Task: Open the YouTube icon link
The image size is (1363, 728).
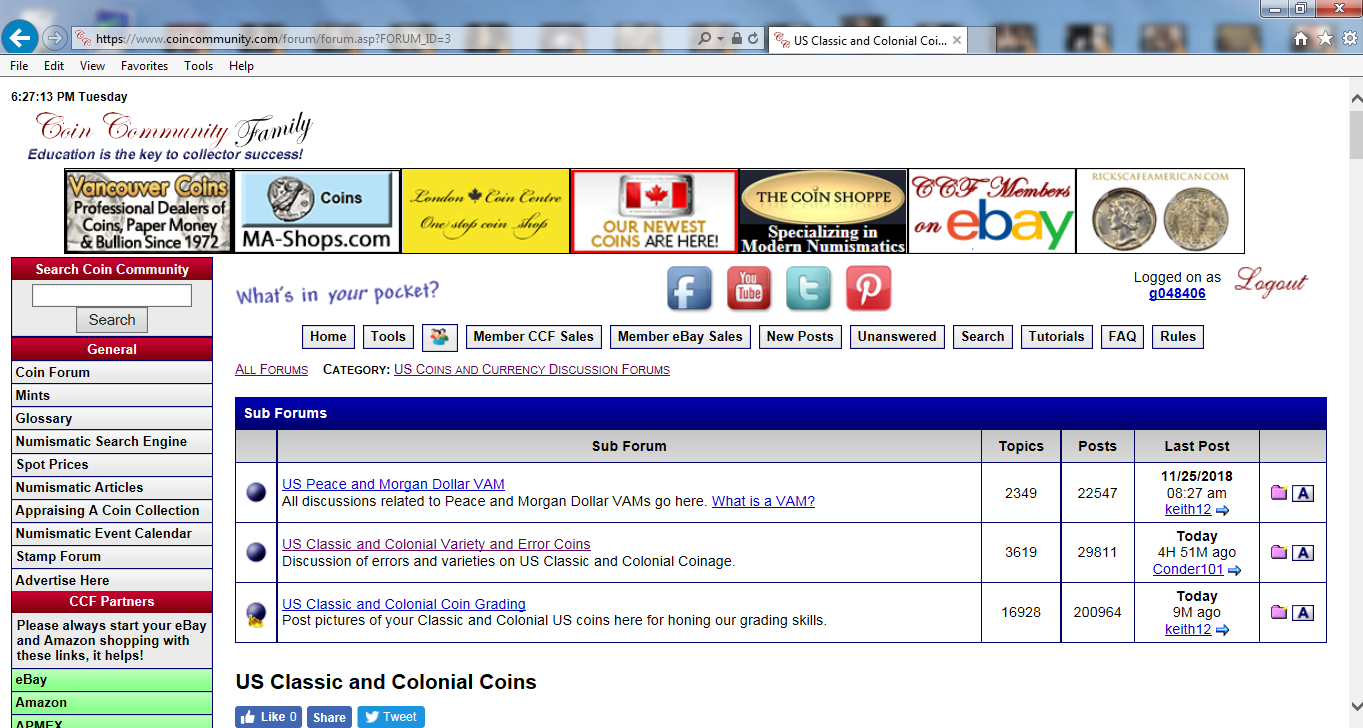Action: 749,289
